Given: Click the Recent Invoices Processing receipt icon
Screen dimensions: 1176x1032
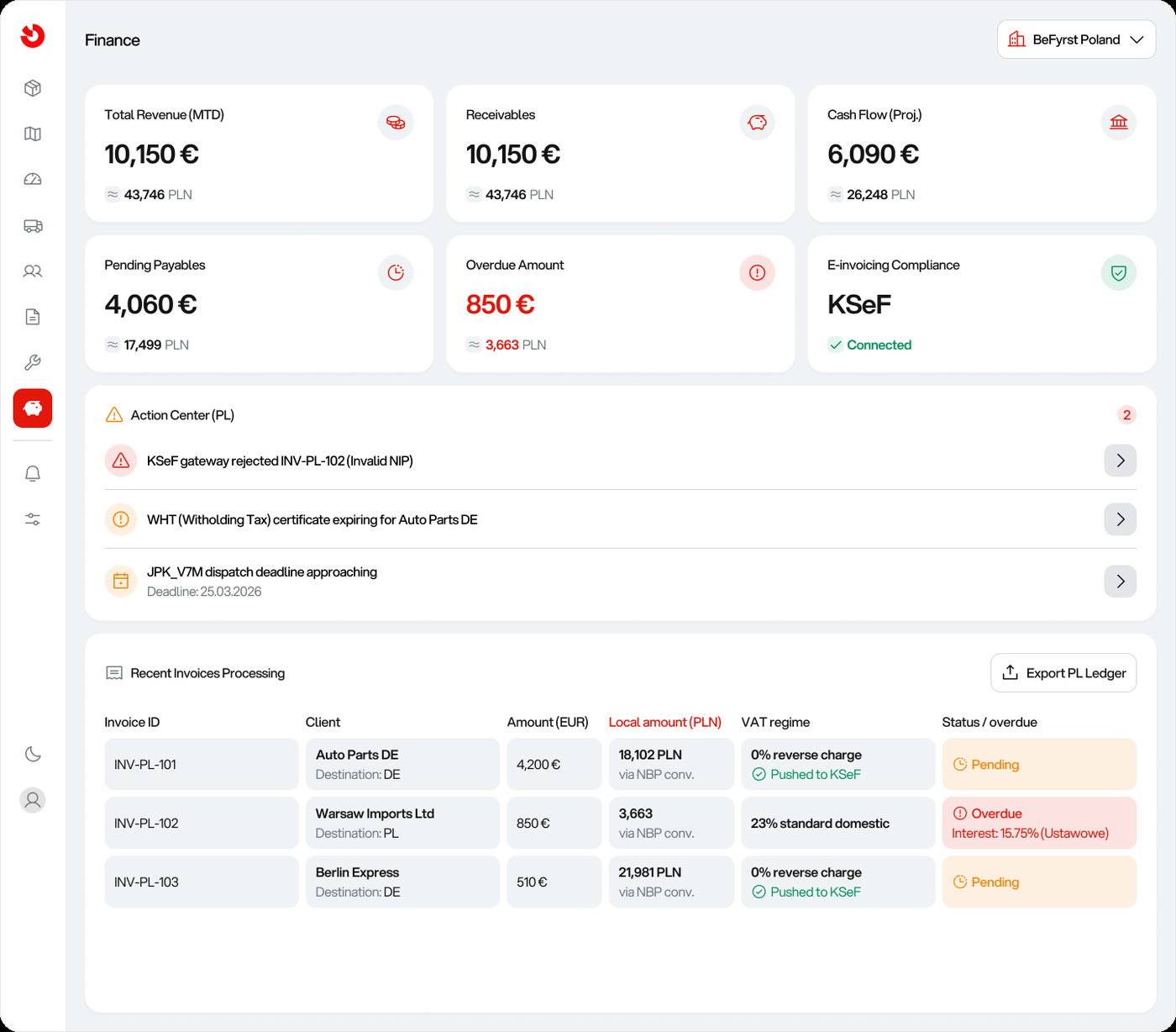Looking at the screenshot, I should pos(114,673).
